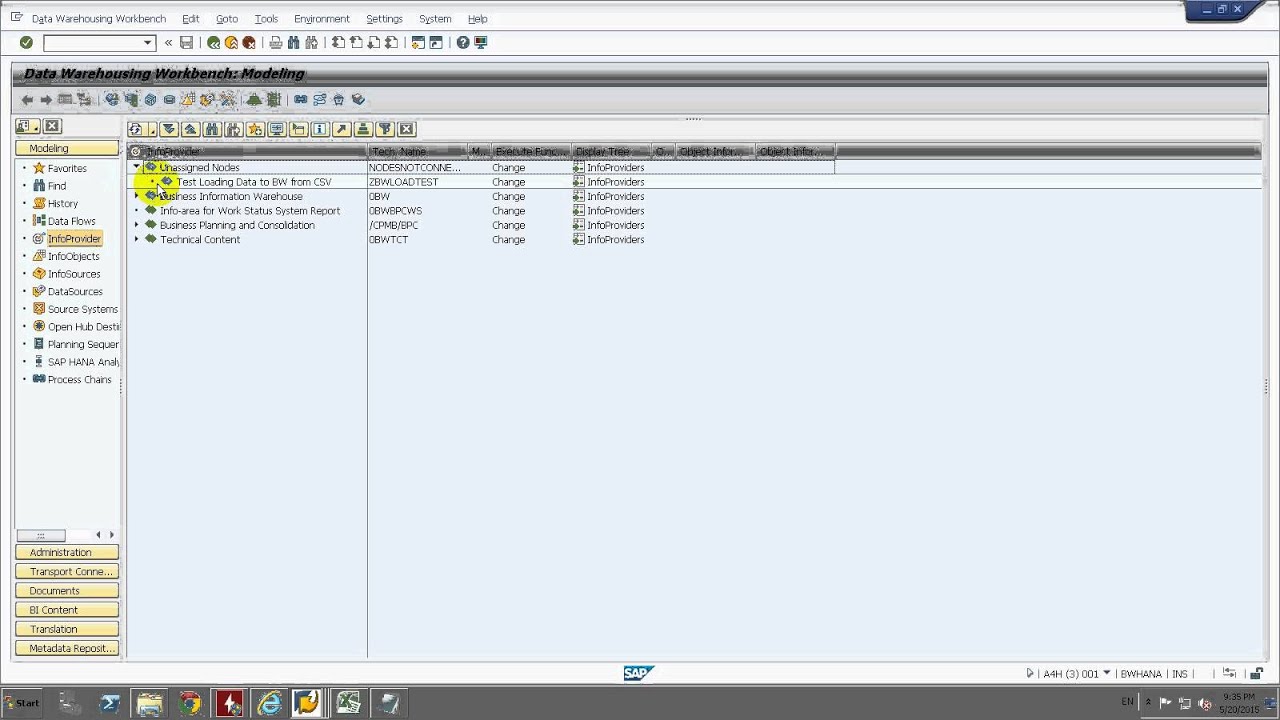
Task: Open Google Chrome from the taskbar
Action: tap(189, 704)
